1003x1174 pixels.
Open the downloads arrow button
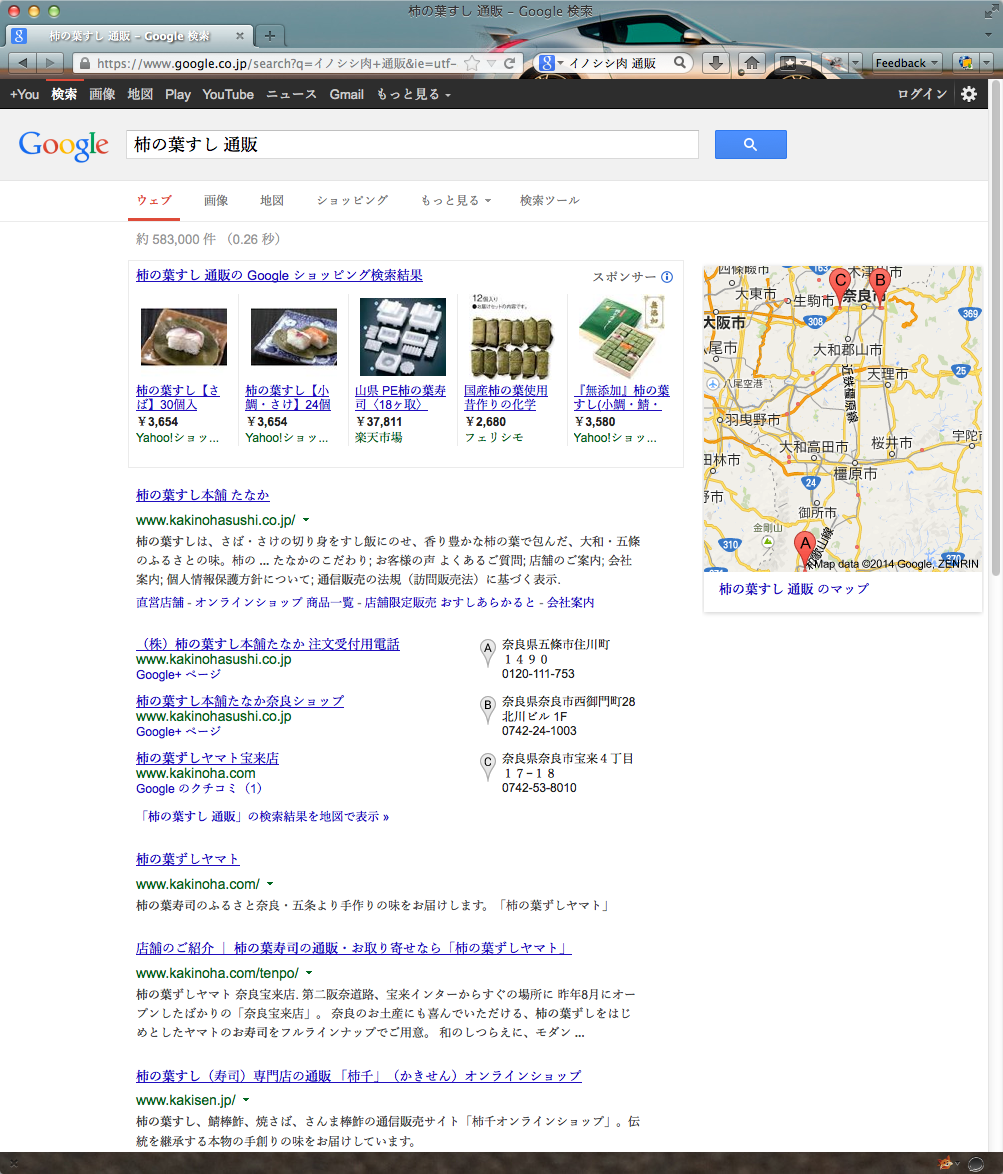click(716, 63)
